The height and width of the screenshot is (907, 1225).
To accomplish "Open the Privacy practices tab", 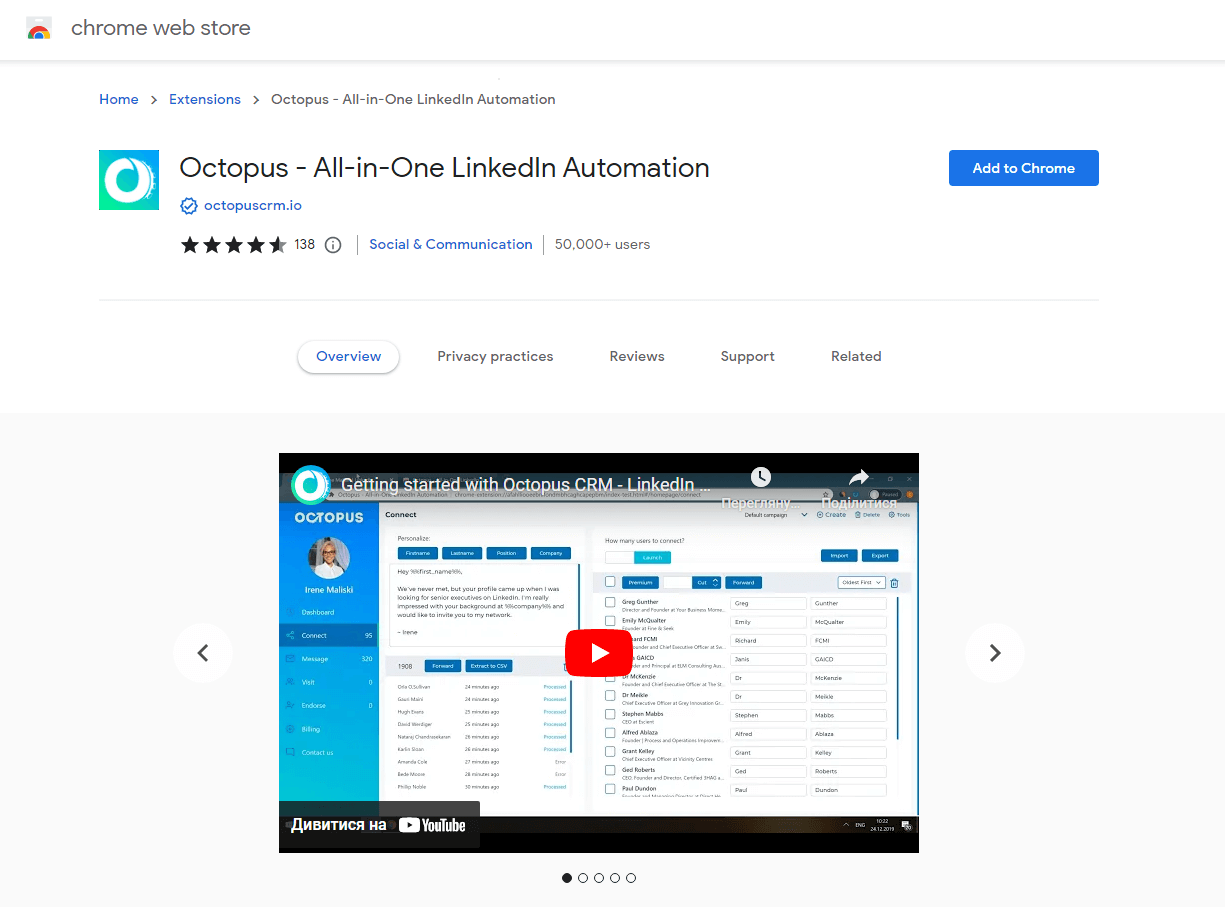I will click(495, 356).
